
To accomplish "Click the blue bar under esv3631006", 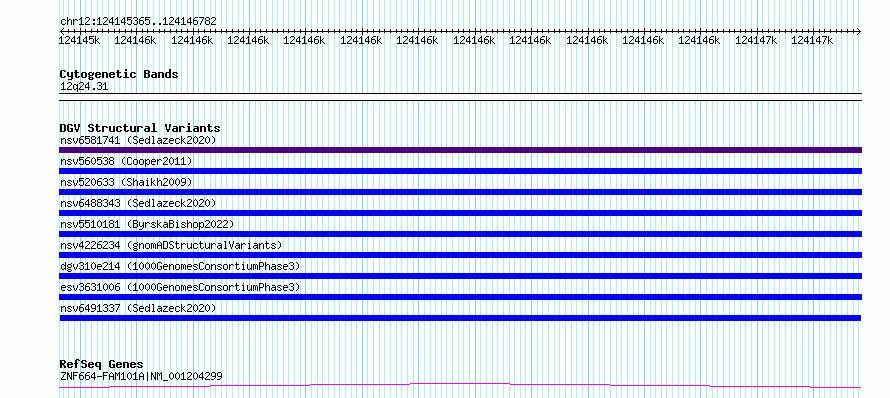I will [x=460, y=297].
